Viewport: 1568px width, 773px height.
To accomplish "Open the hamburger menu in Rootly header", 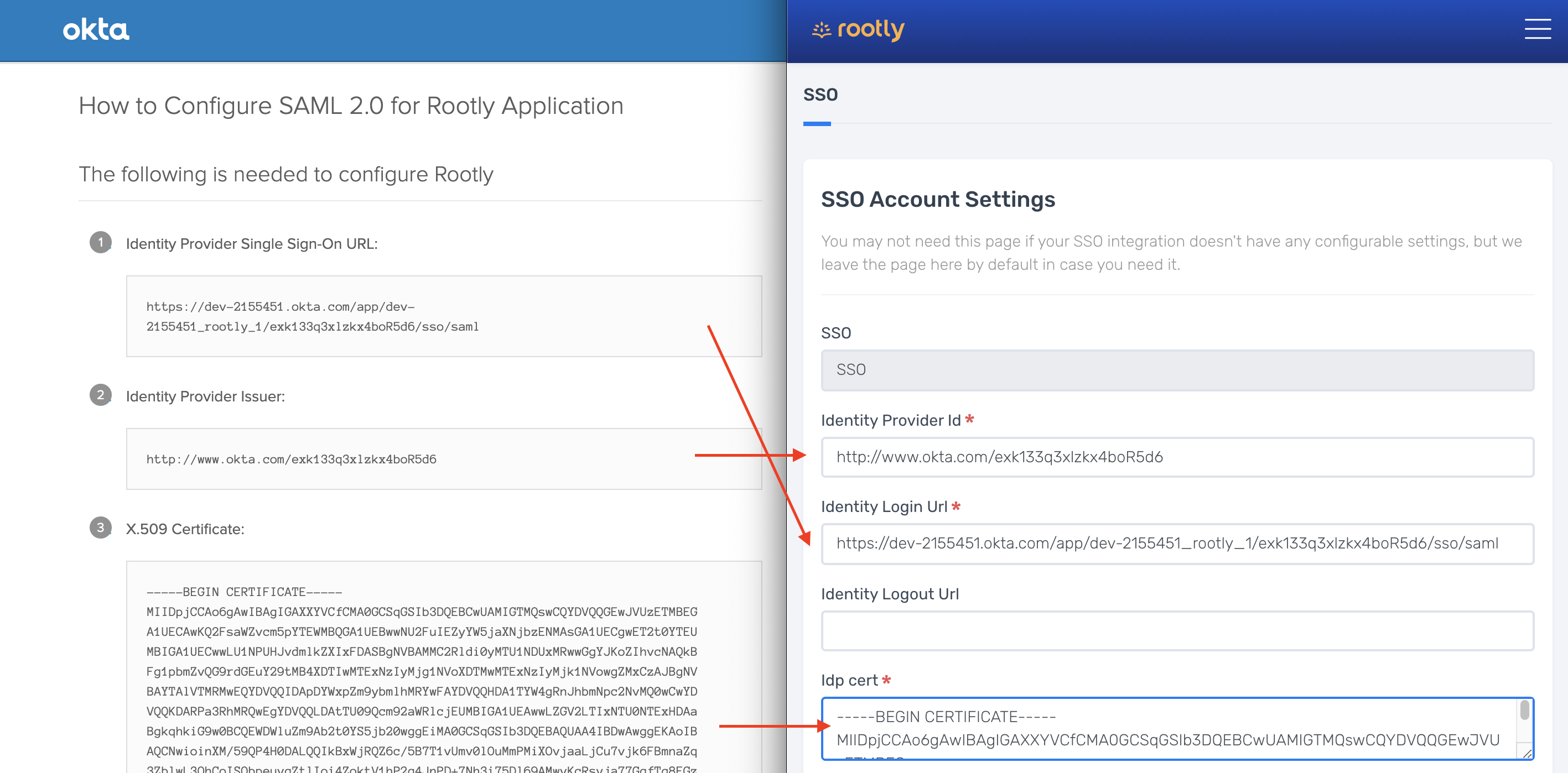I will (x=1537, y=29).
